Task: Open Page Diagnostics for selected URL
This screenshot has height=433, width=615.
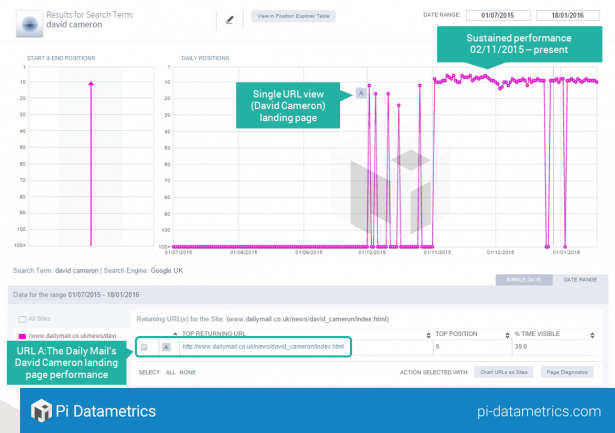Action: pos(567,372)
